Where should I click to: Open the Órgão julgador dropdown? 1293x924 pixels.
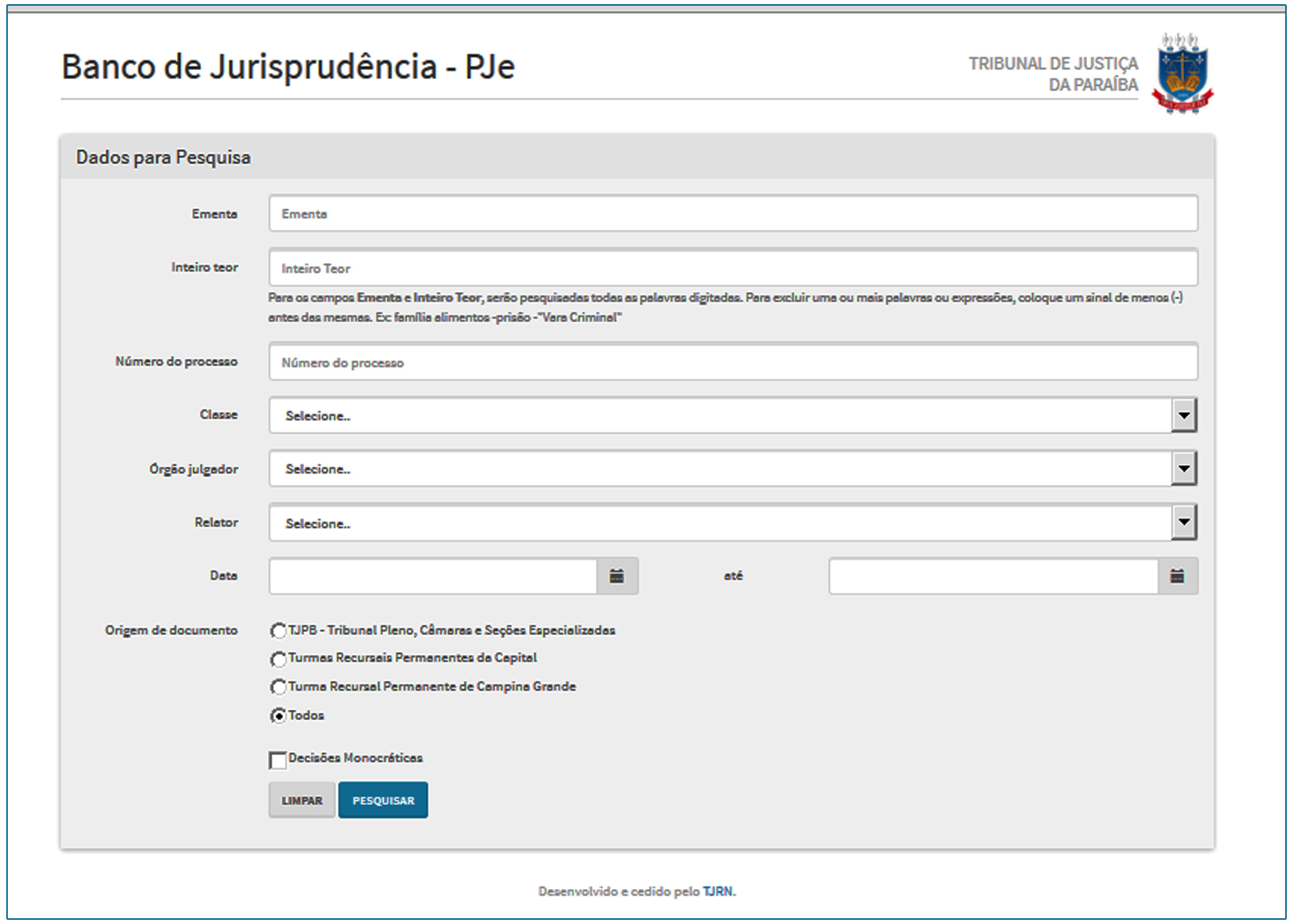1184,469
